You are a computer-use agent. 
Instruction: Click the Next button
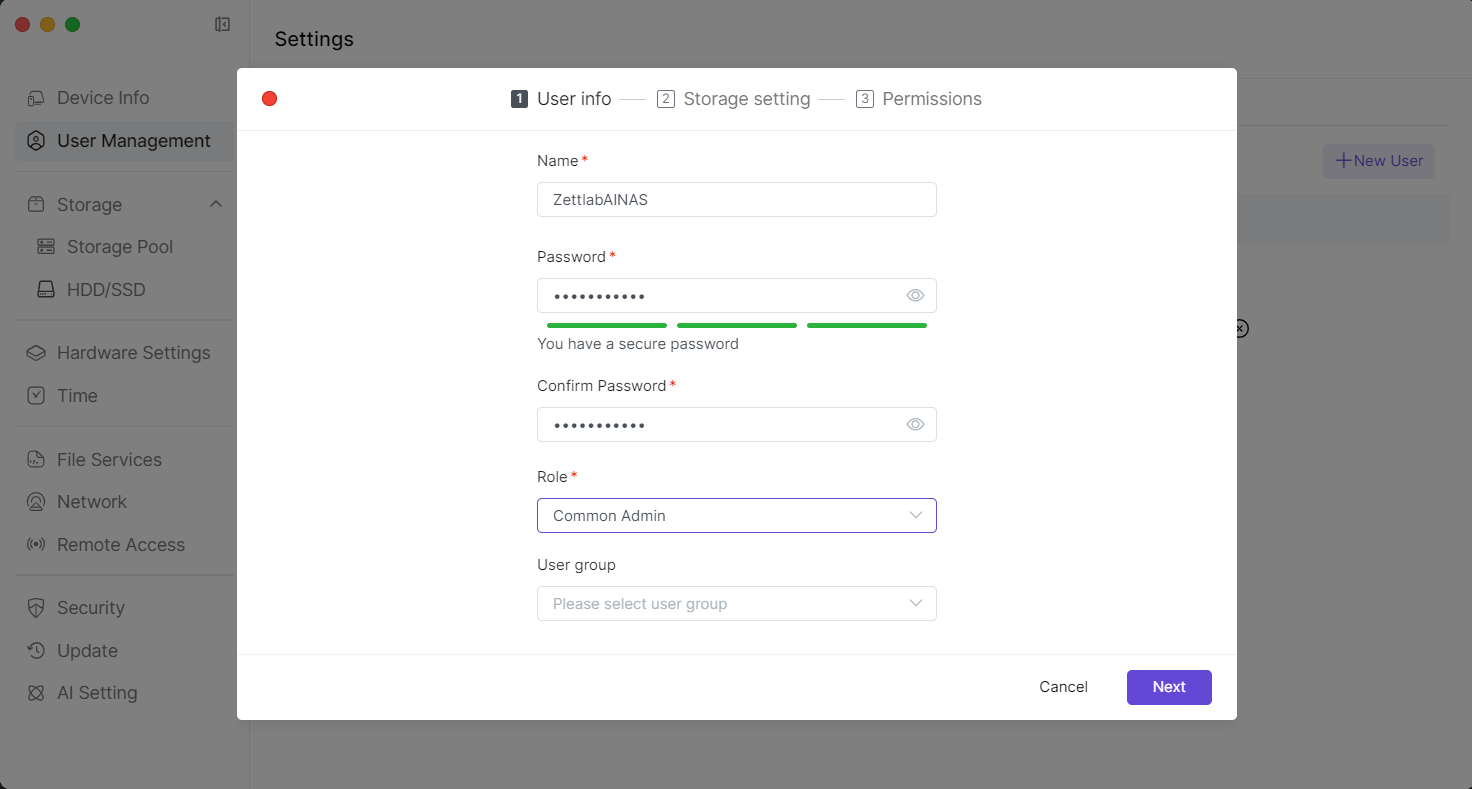pos(1168,687)
